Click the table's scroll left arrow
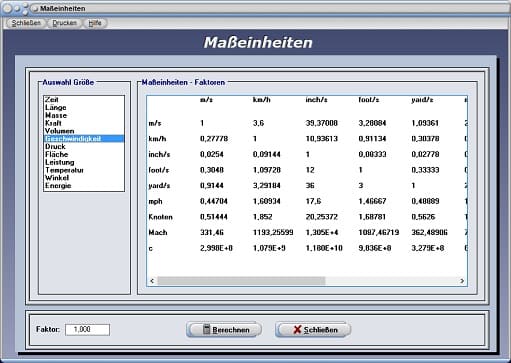This screenshot has height=363, width=511. tap(152, 281)
